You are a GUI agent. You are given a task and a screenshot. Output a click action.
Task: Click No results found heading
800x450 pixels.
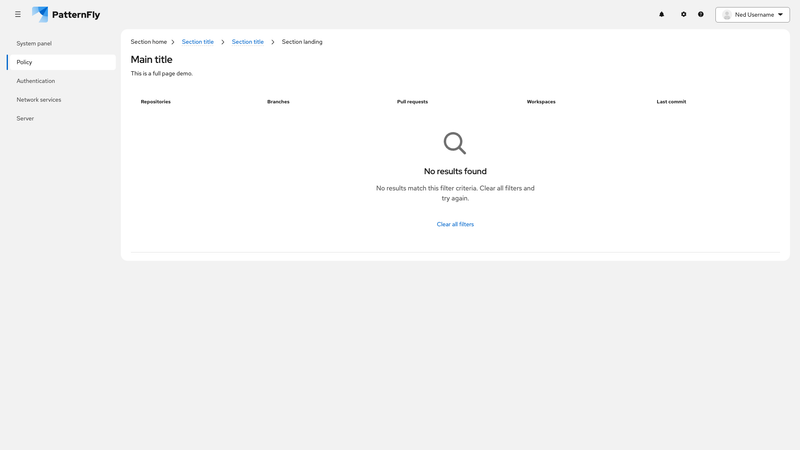pos(455,171)
